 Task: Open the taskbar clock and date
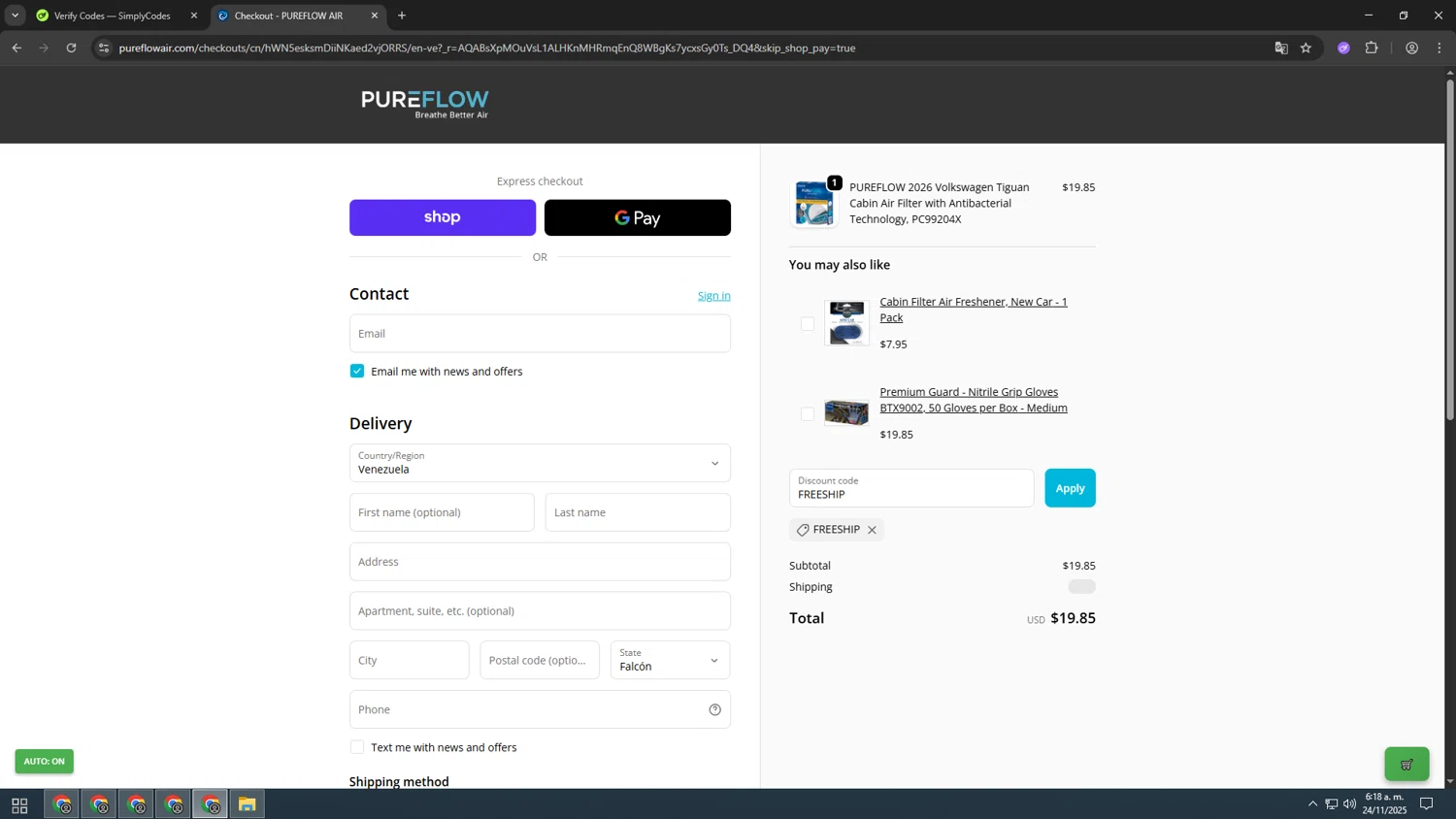pyautogui.click(x=1384, y=803)
